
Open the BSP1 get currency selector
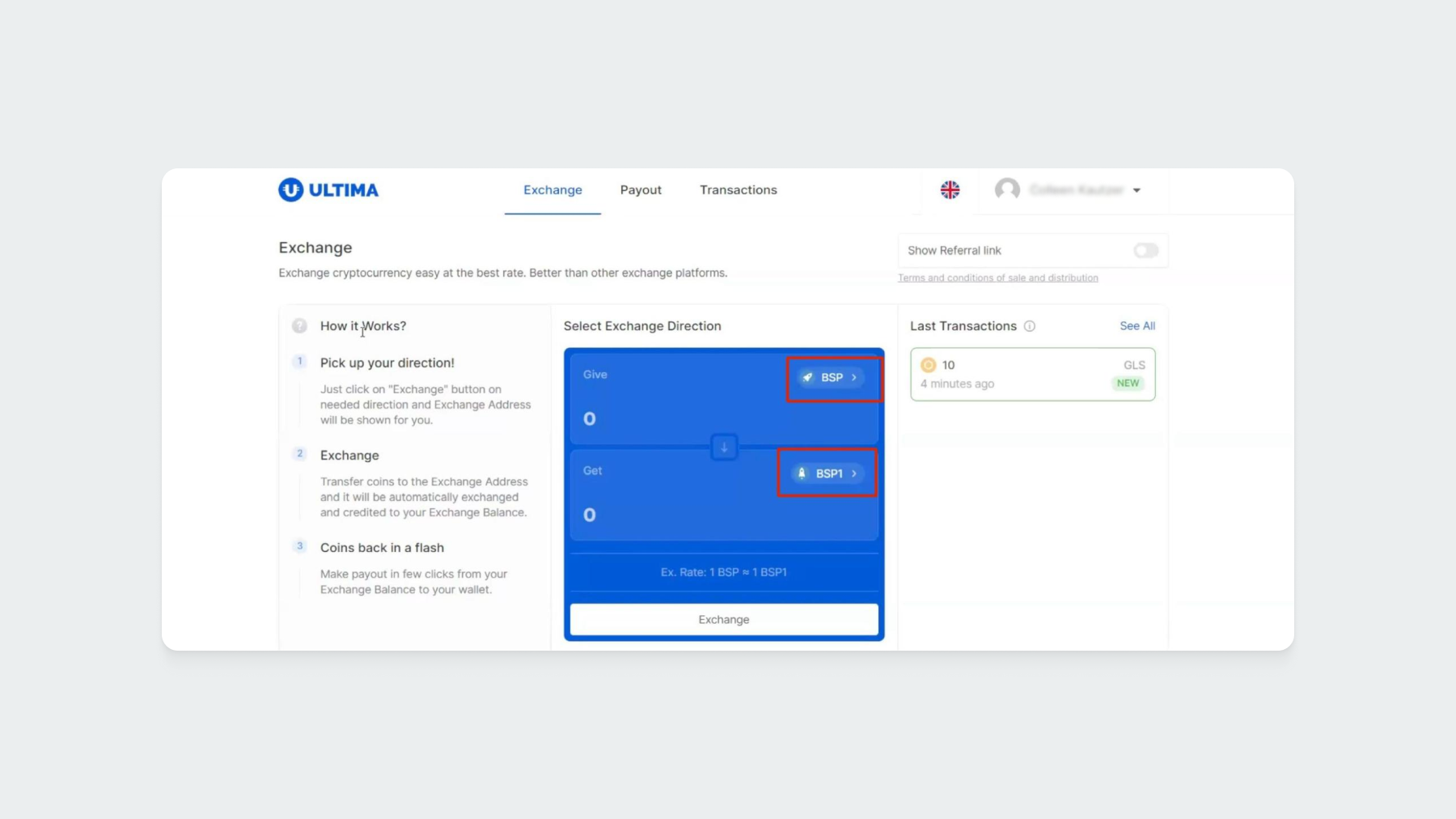[x=827, y=473]
